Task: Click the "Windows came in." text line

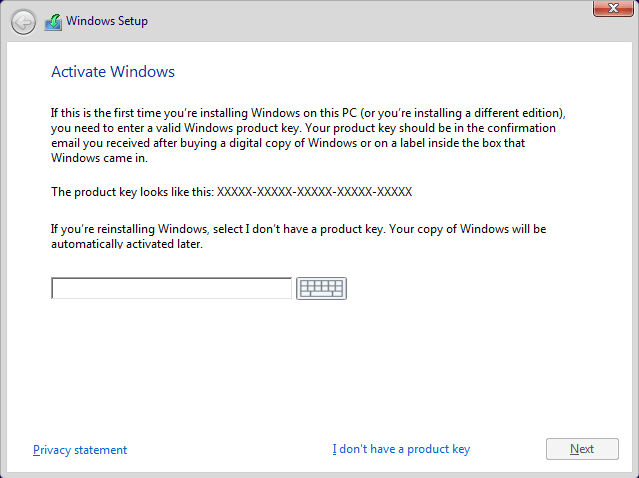Action: tap(99, 158)
